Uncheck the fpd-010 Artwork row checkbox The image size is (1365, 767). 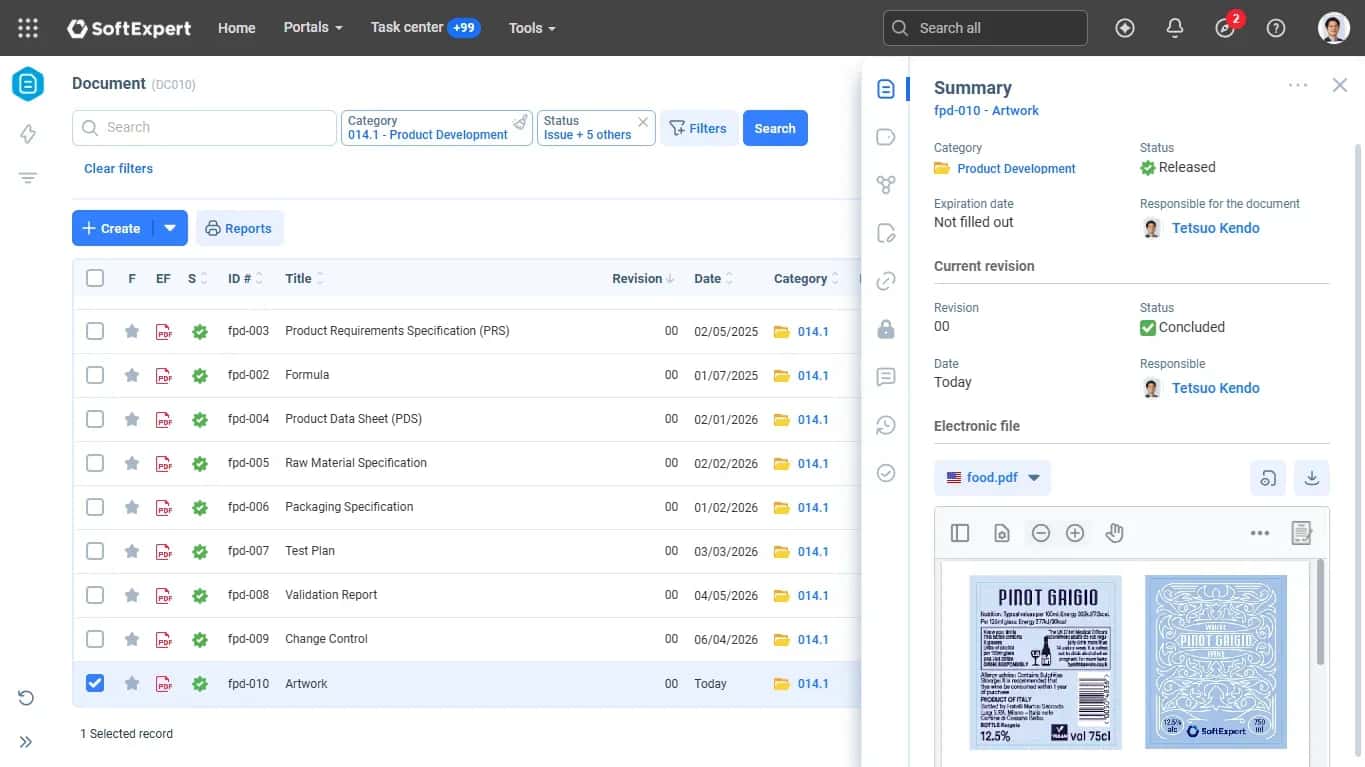(x=95, y=683)
